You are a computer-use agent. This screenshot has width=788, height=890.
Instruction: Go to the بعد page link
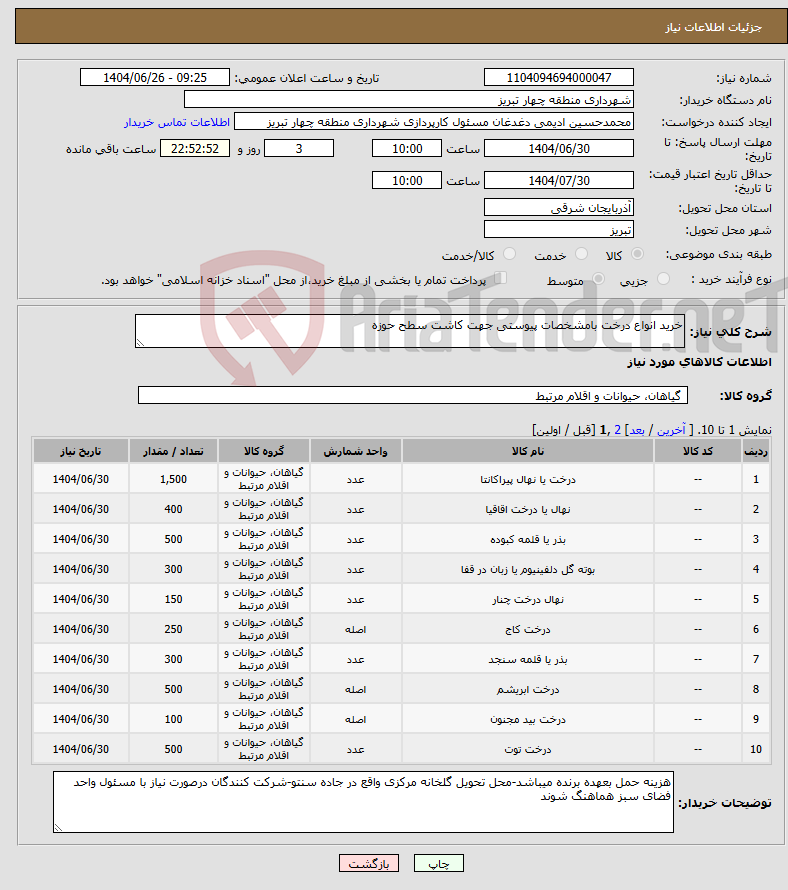pyautogui.click(x=637, y=430)
